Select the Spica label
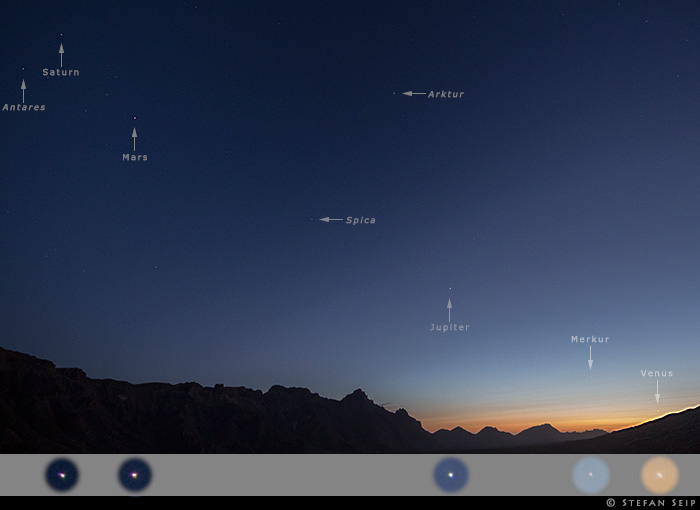Image resolution: width=700 pixels, height=510 pixels. pos(361,220)
